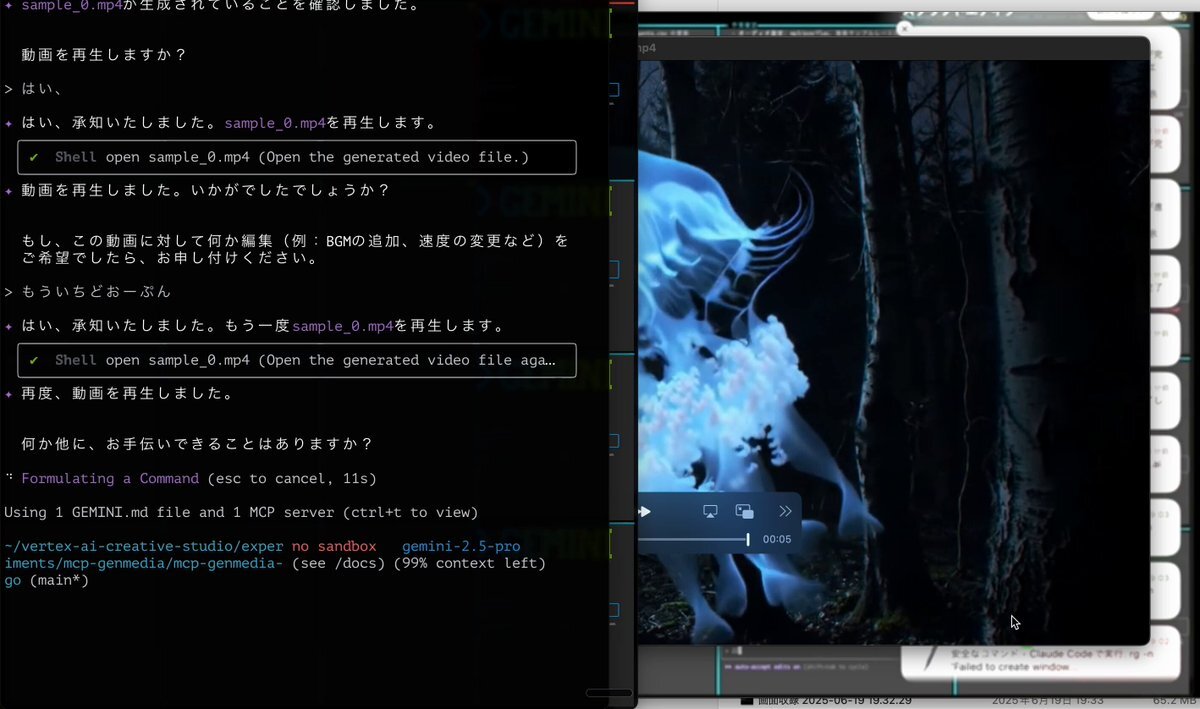Click the mp4 title on the player window

[647, 48]
